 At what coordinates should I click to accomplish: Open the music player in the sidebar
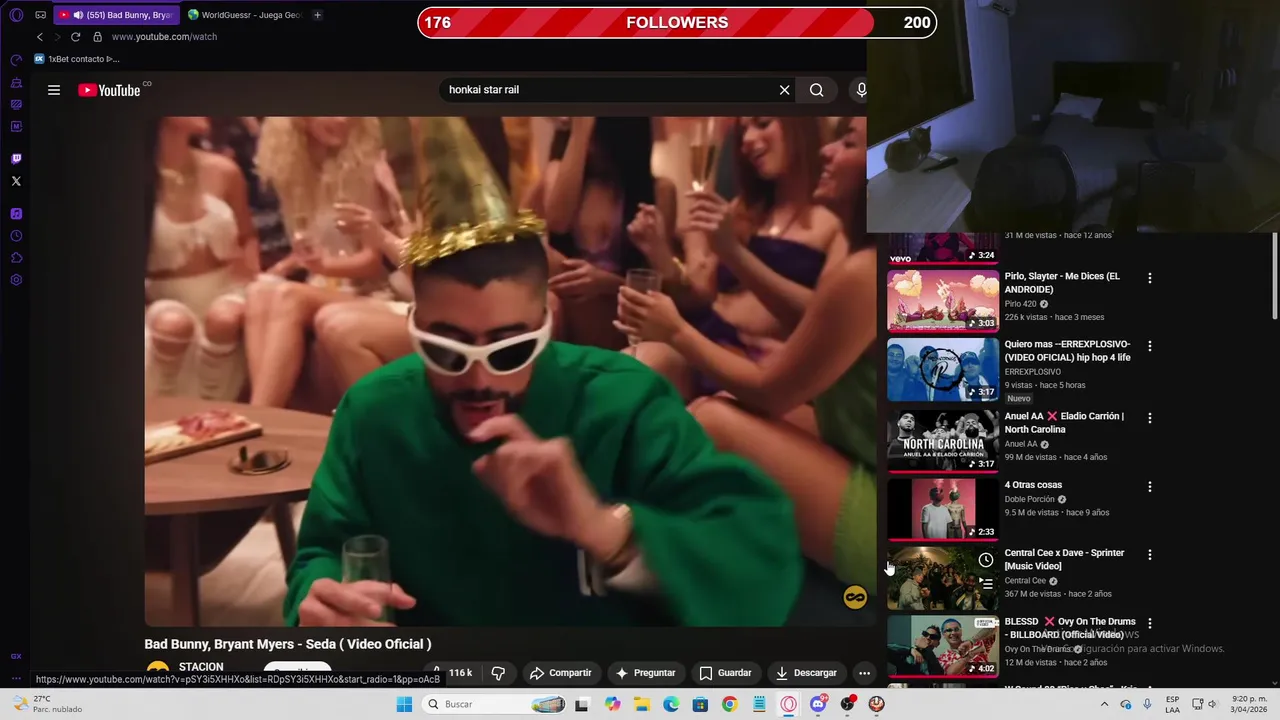click(16, 214)
